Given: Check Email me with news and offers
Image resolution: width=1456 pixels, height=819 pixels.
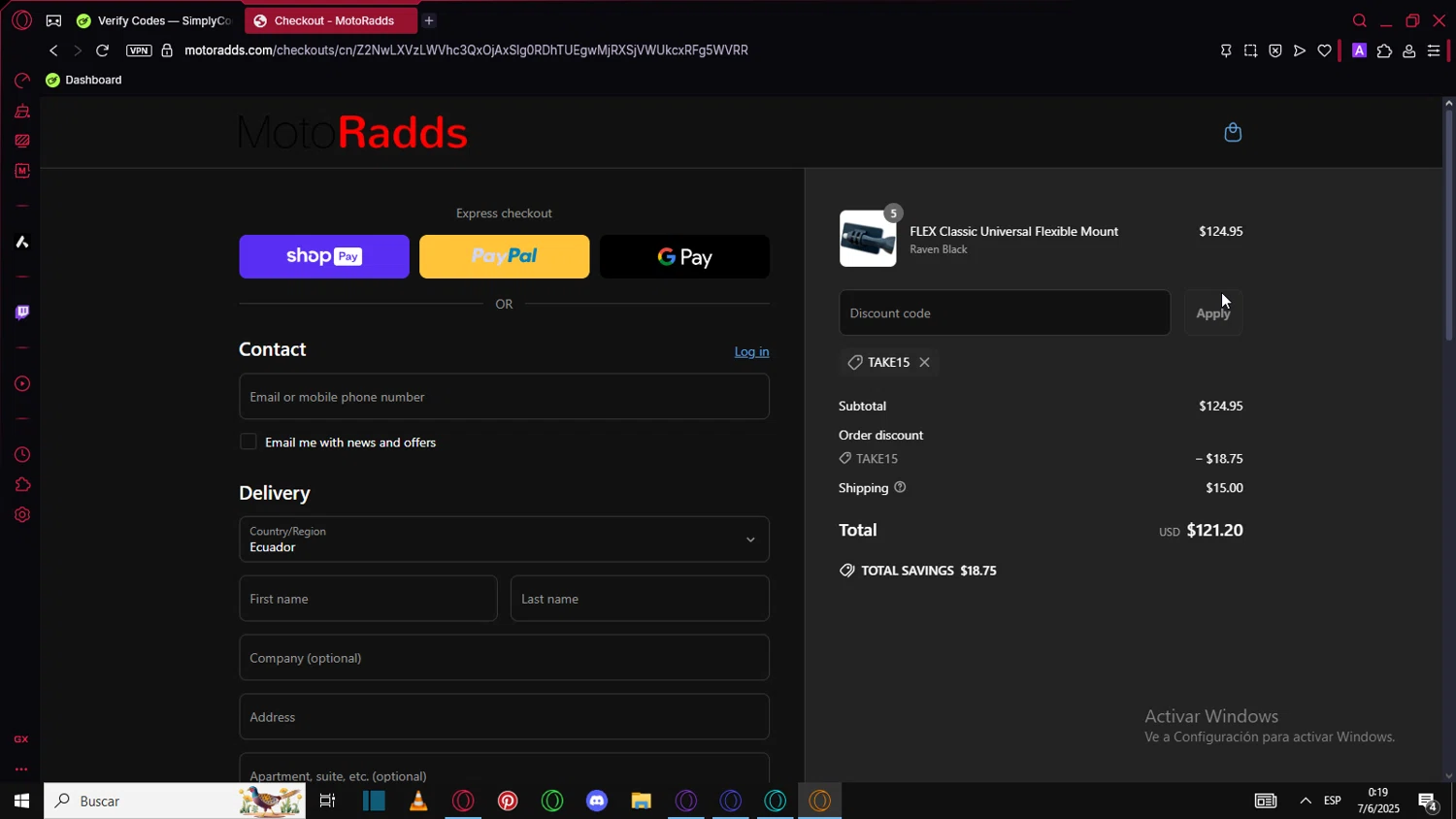Looking at the screenshot, I should (x=248, y=442).
